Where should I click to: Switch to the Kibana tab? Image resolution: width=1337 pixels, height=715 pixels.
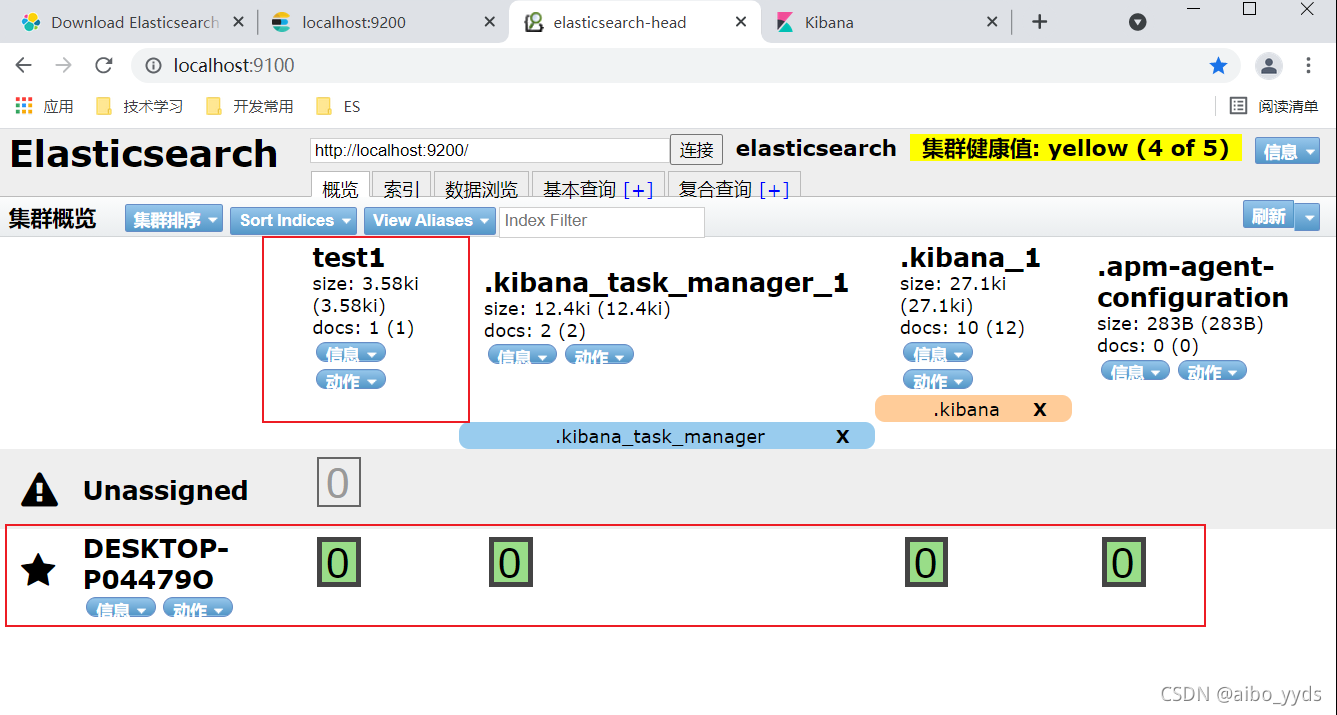click(886, 22)
